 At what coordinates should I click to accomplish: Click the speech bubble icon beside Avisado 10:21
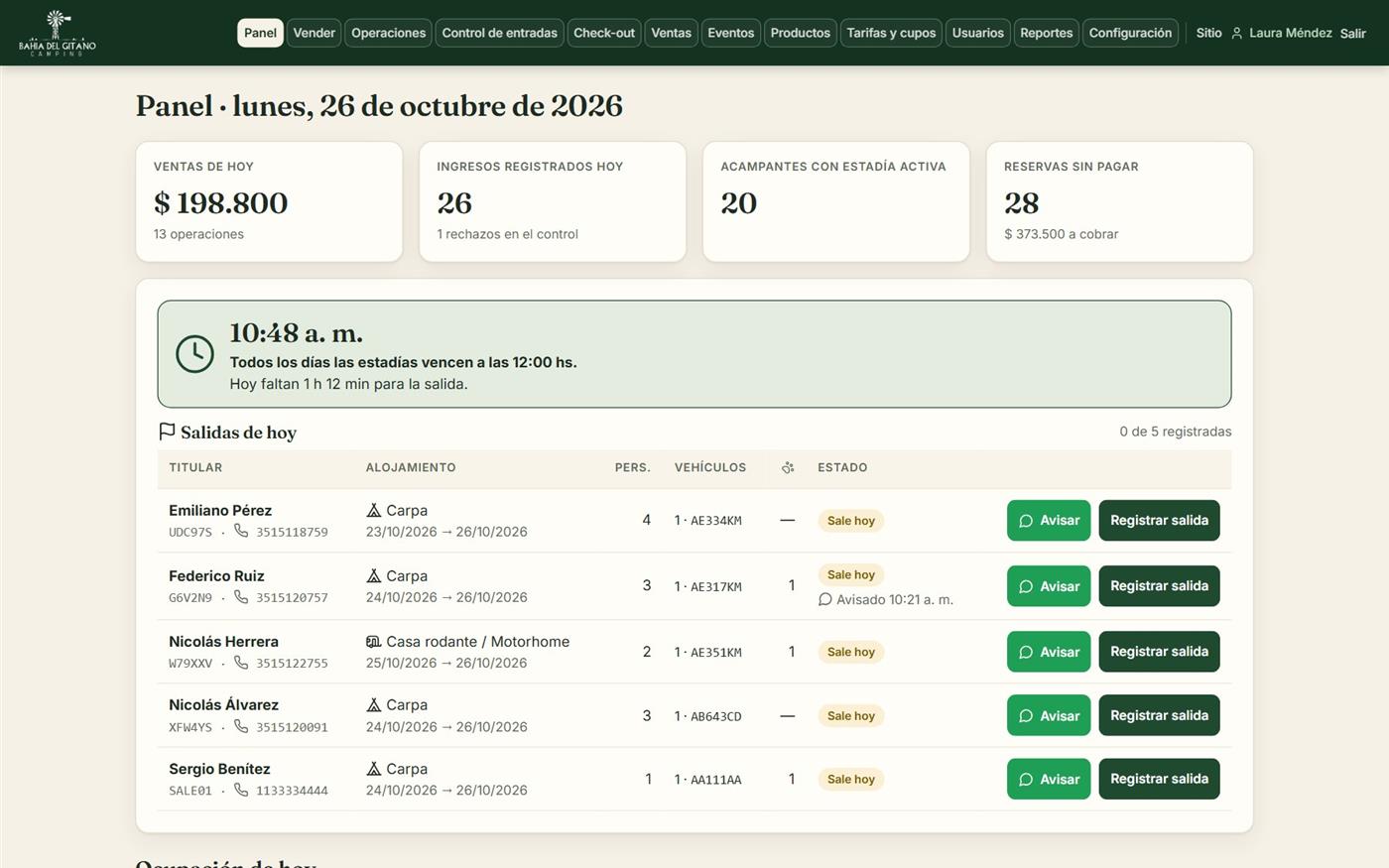(824, 599)
